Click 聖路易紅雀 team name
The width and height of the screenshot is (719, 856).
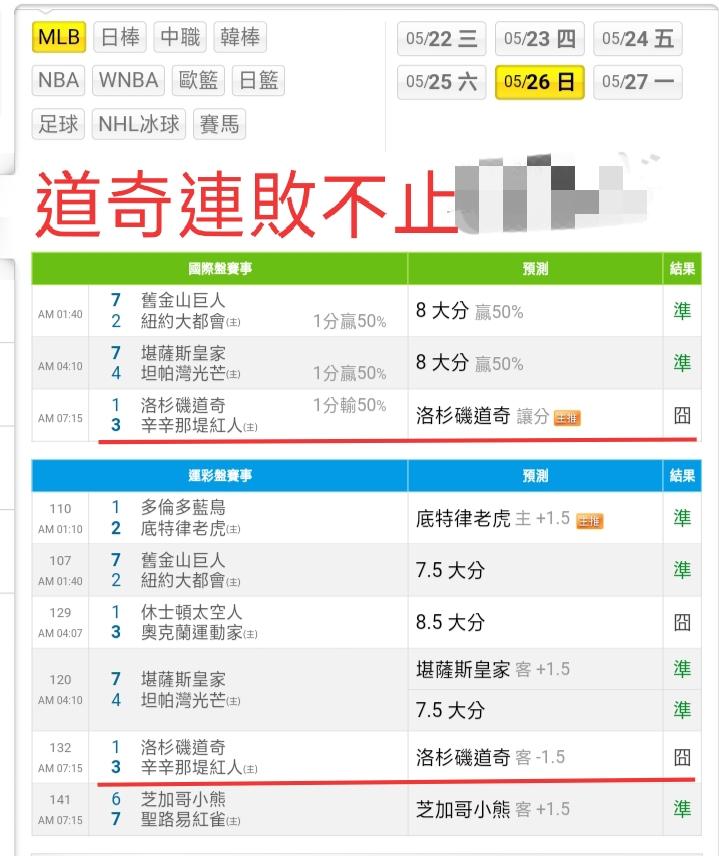[183, 819]
